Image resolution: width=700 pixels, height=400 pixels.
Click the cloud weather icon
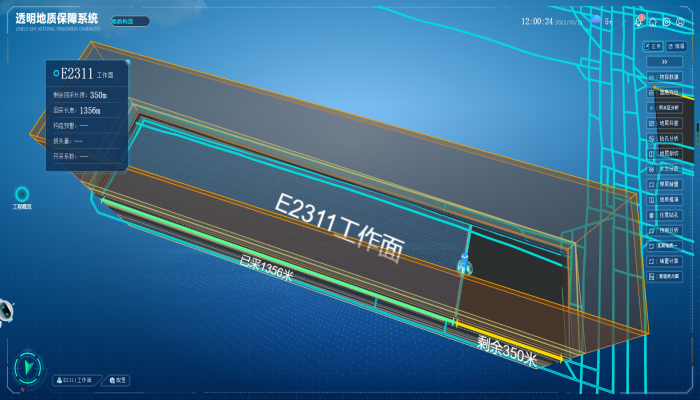coord(596,20)
